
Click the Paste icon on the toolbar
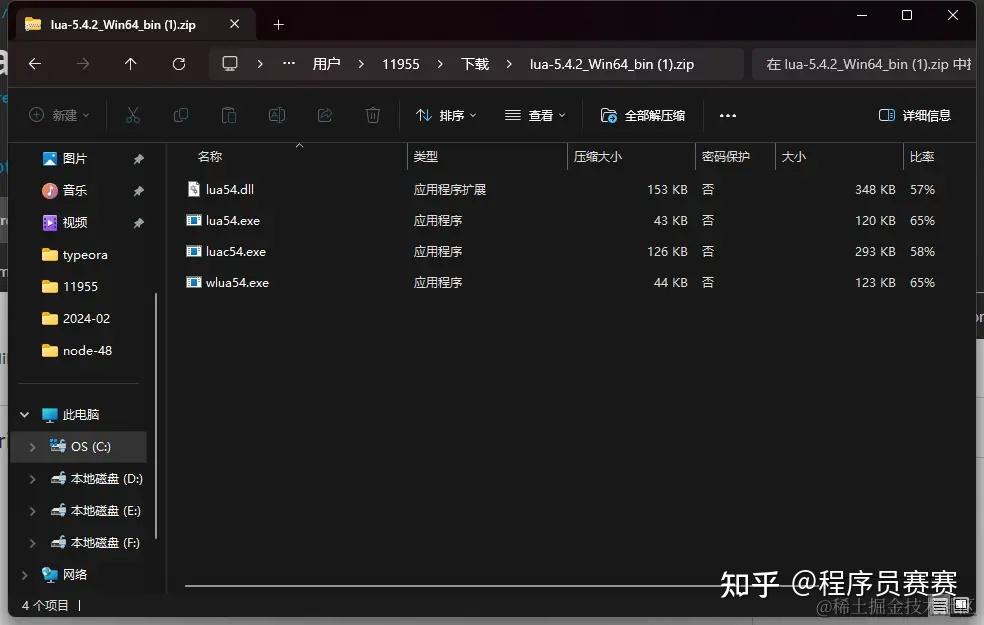pyautogui.click(x=228, y=115)
